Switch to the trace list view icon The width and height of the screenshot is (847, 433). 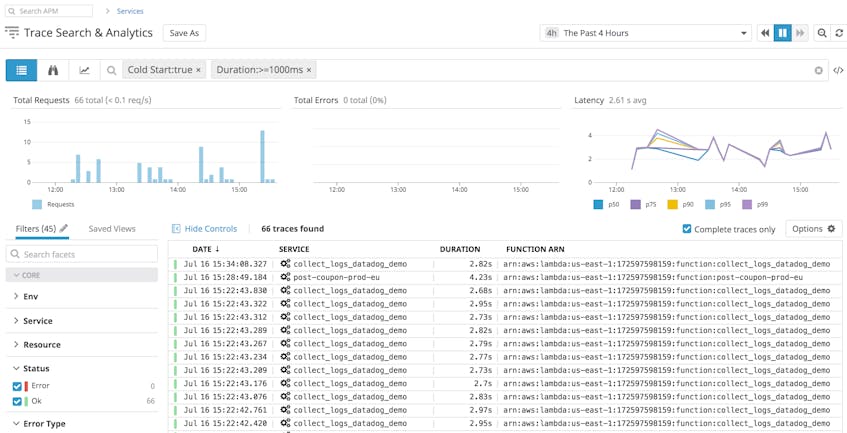[22, 70]
